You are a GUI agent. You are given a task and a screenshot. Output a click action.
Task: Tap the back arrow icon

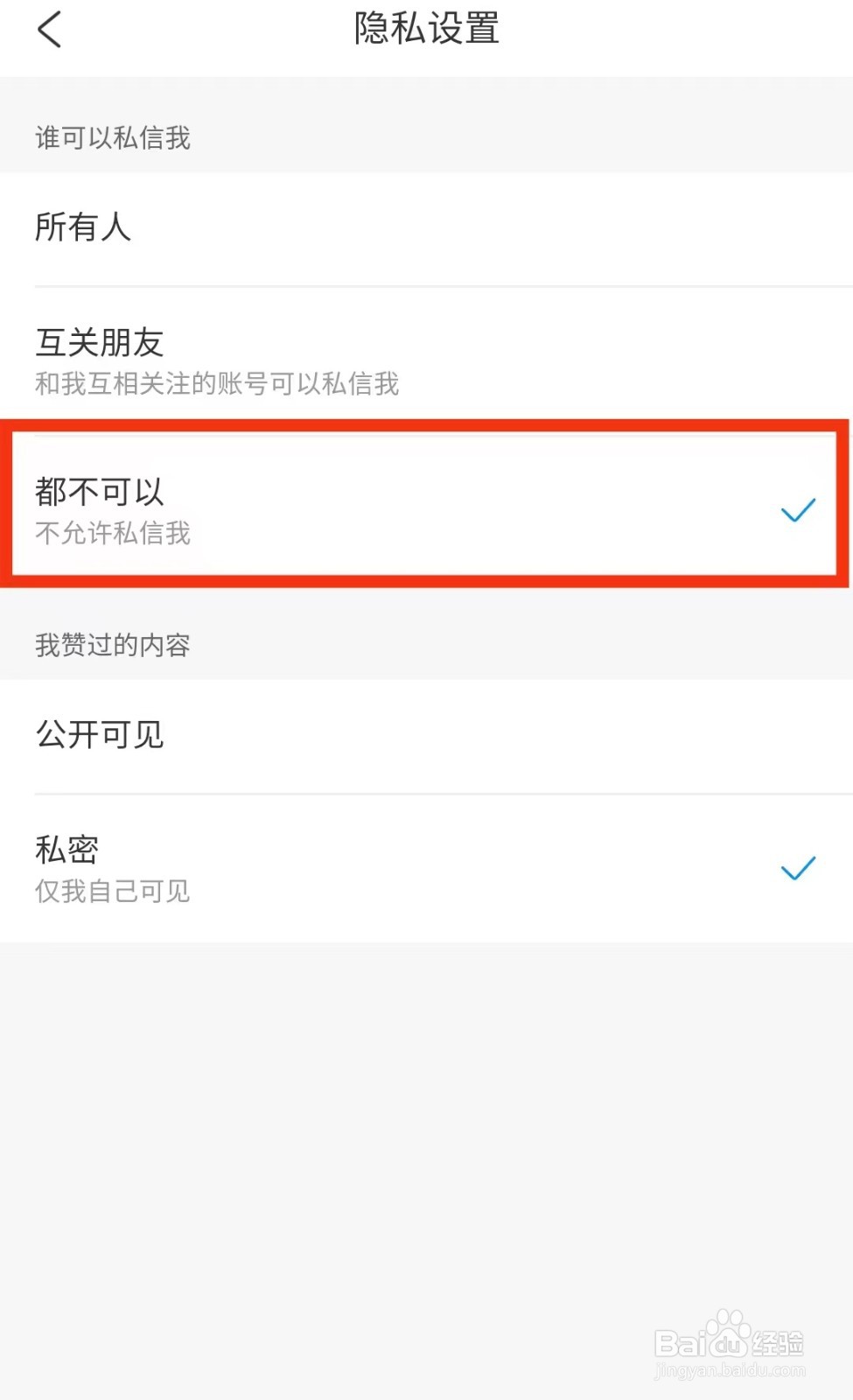coord(49,29)
